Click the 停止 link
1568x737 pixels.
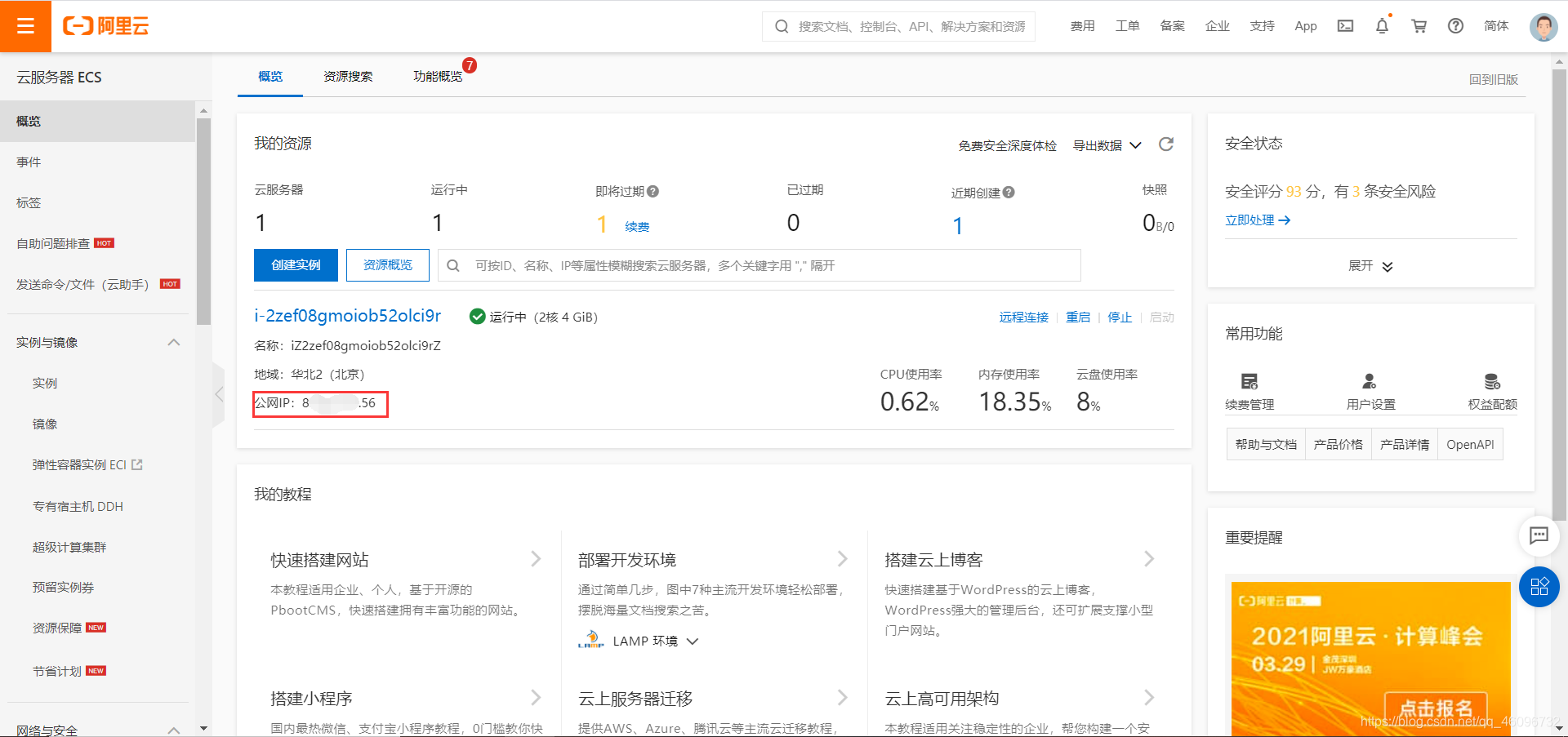(1120, 317)
